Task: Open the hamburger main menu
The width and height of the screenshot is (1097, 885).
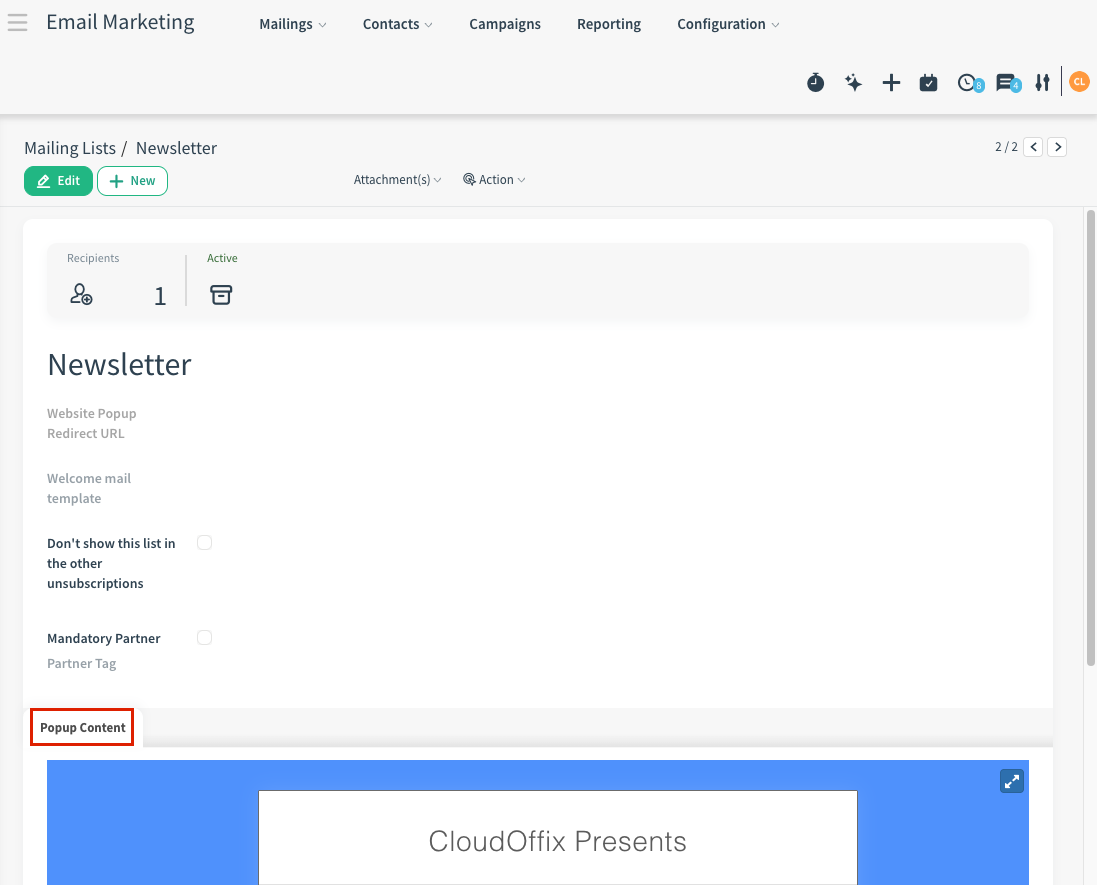Action: click(x=17, y=22)
